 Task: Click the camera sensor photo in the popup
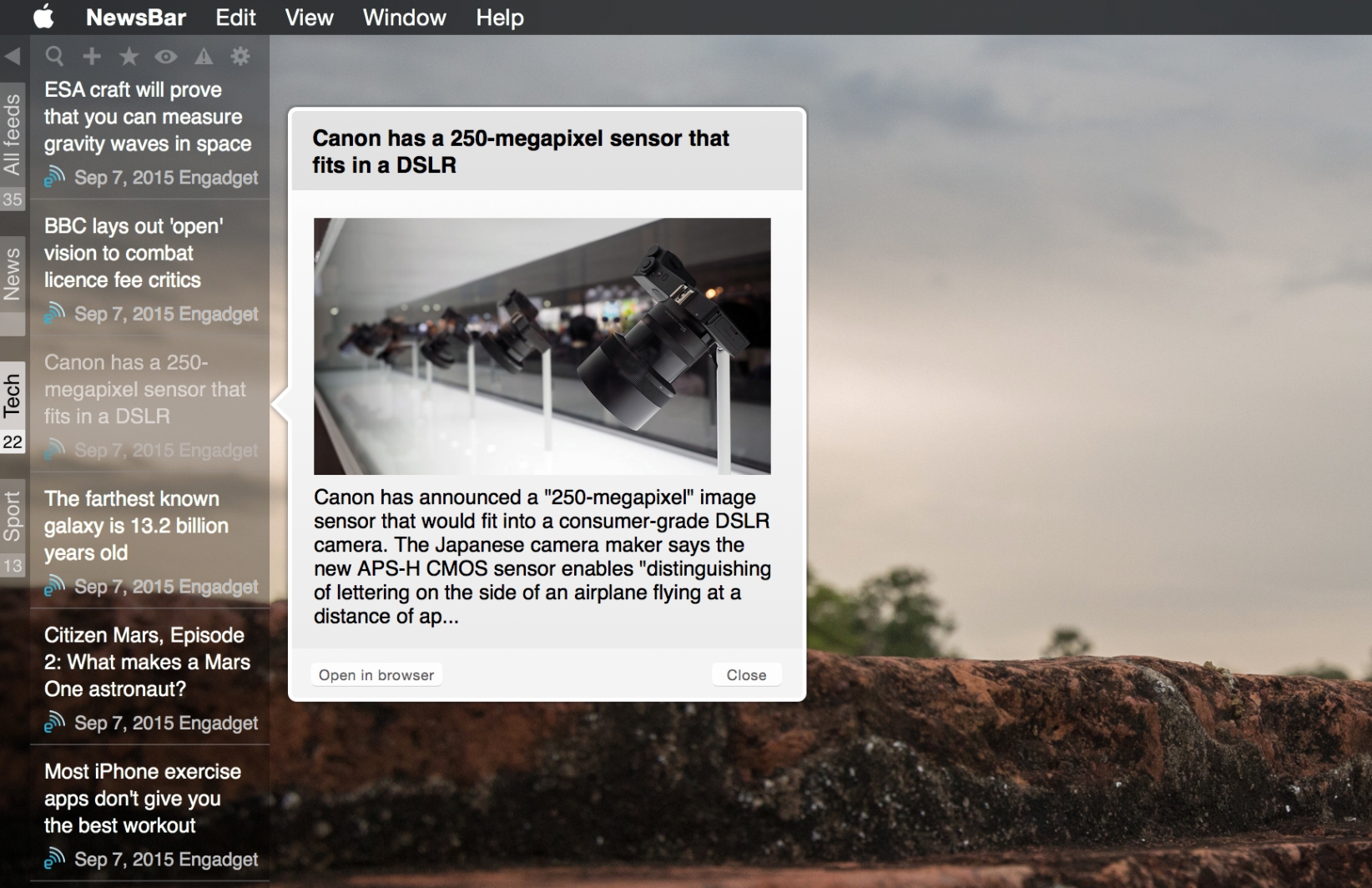[542, 346]
